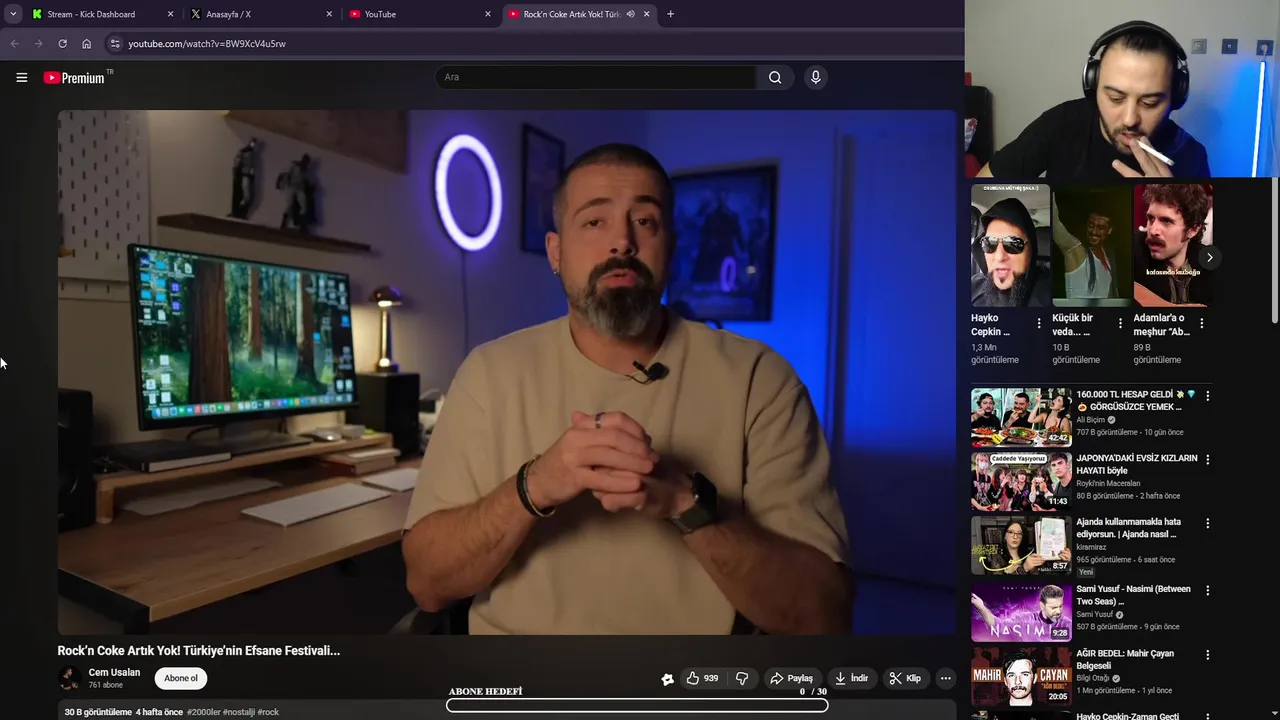The image size is (1280, 720).
Task: Open options menu for Adamlar'a short
Action: coord(1201,324)
